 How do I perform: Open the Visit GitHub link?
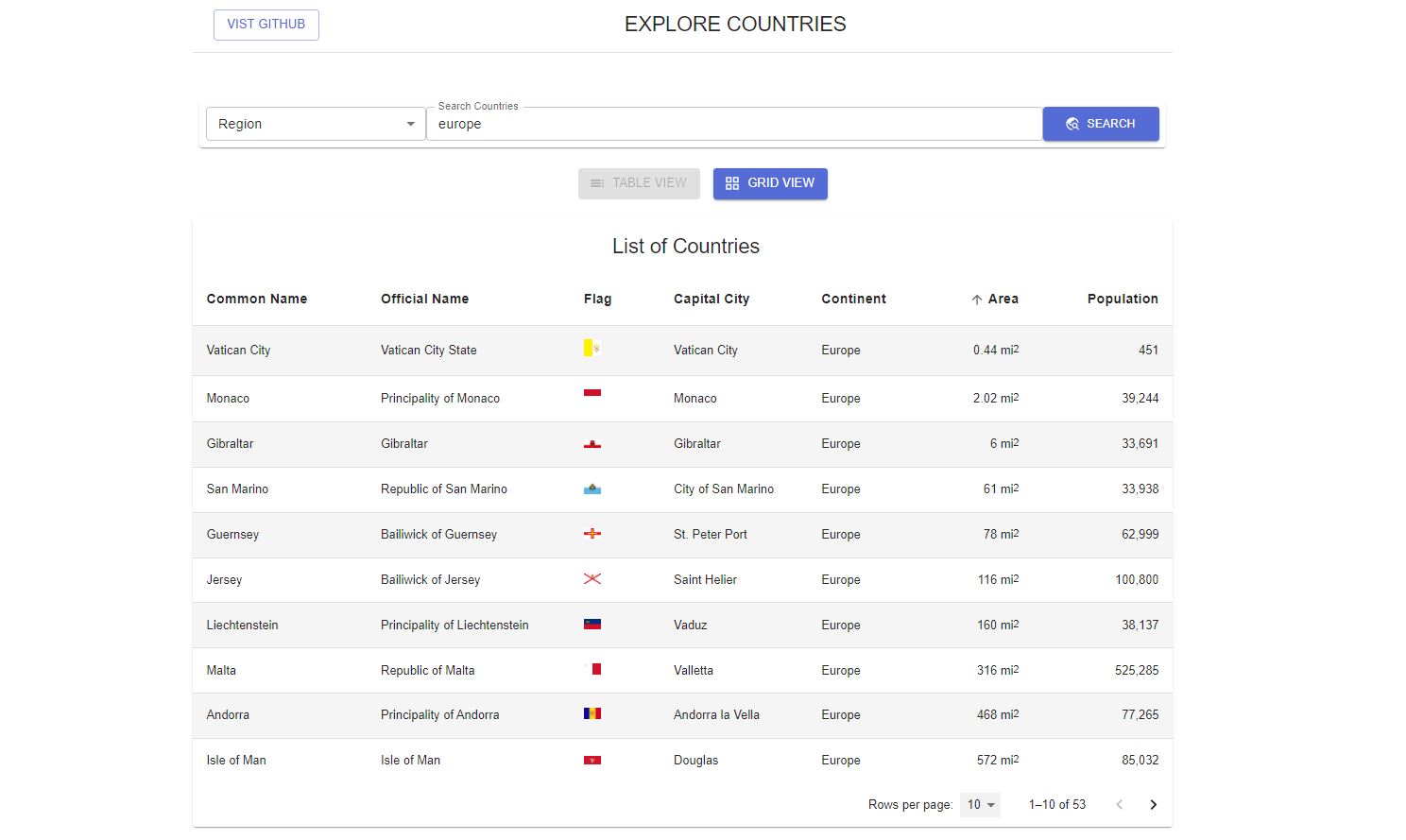[266, 25]
